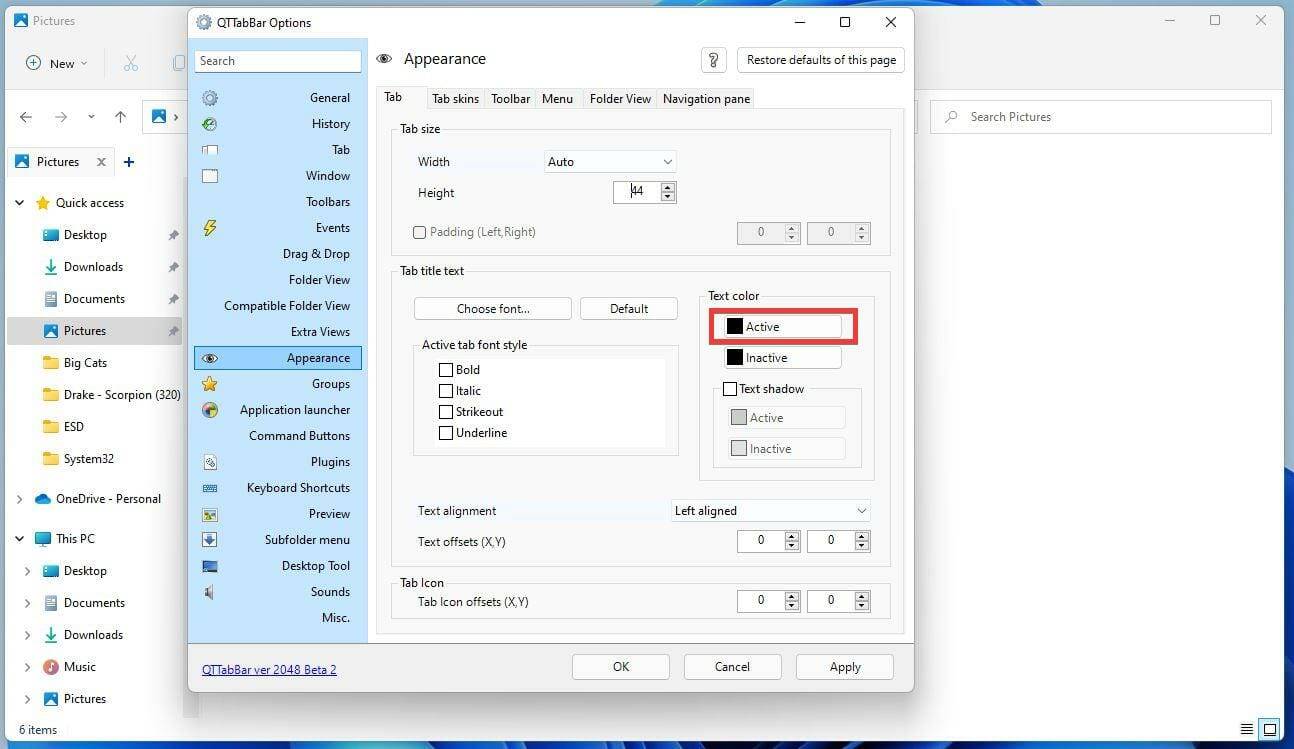Switch to the Tab skins tab
This screenshot has height=749, width=1294.
coord(455,98)
